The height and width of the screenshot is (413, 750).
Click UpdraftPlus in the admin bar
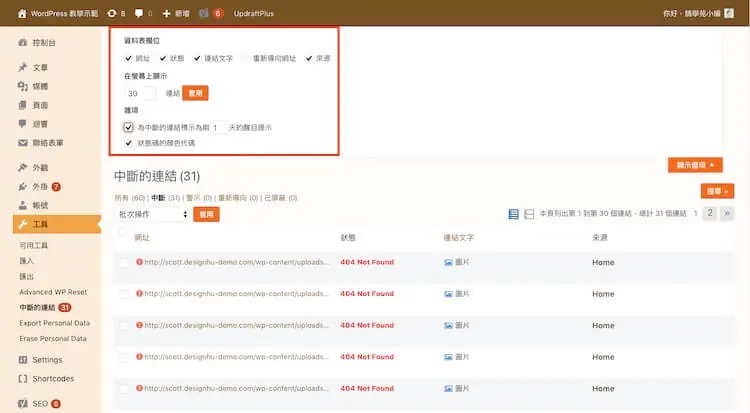(x=254, y=13)
